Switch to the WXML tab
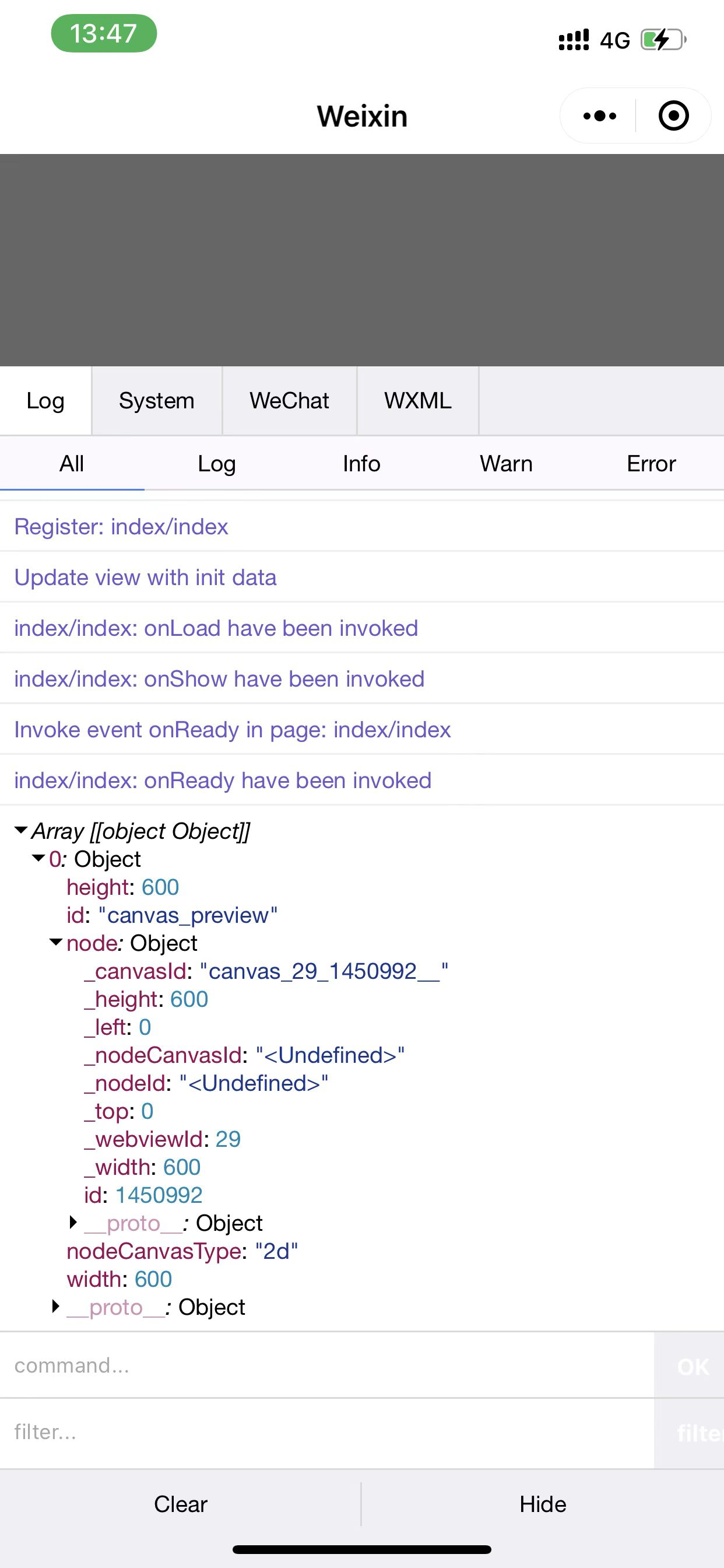724x1568 pixels. pos(417,401)
